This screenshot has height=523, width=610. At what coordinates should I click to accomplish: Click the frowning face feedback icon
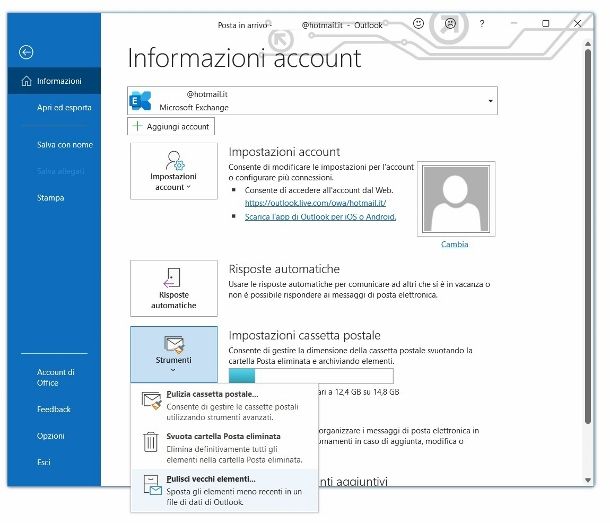click(x=450, y=24)
